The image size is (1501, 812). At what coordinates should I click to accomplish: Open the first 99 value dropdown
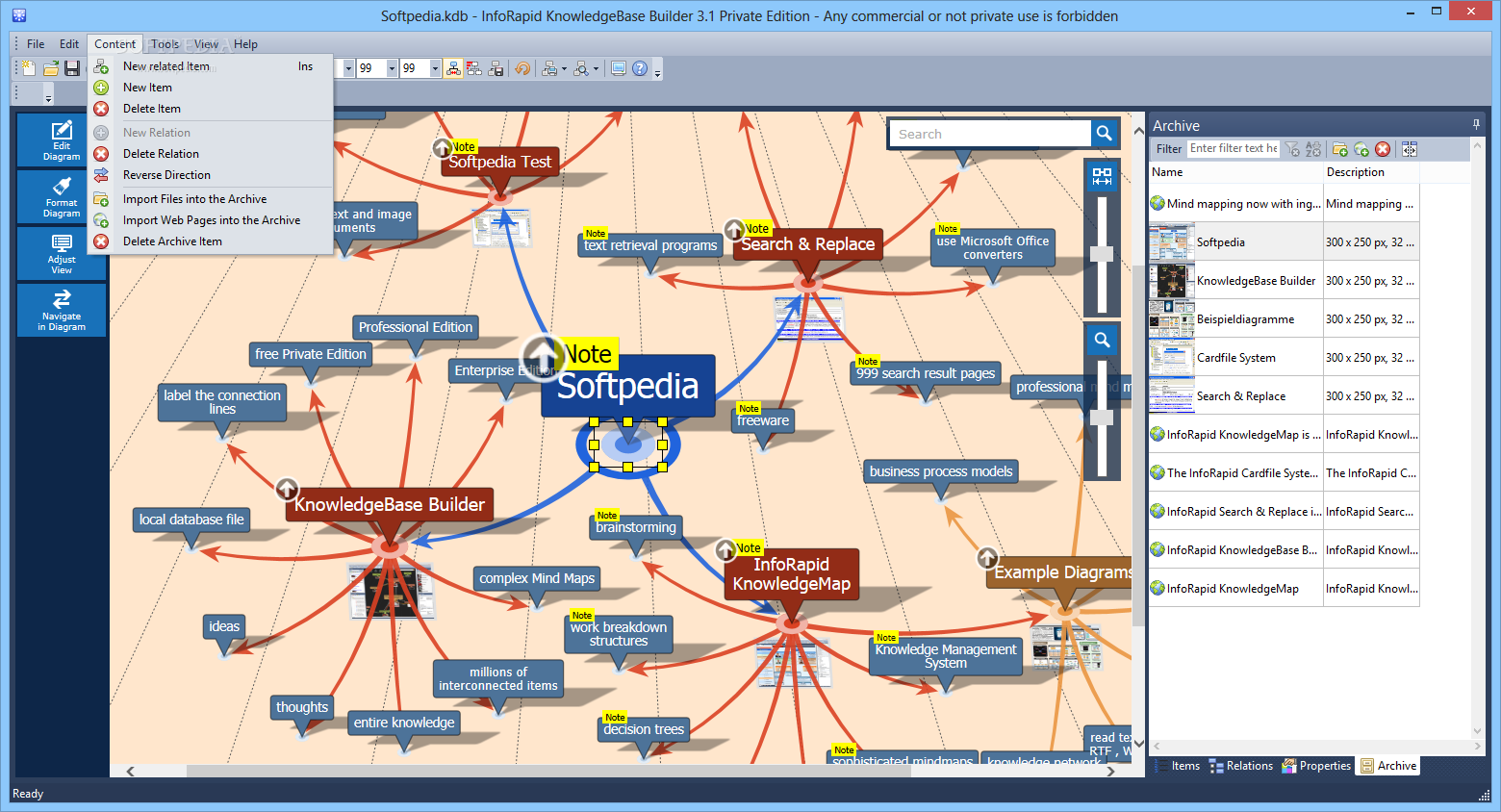[x=392, y=68]
